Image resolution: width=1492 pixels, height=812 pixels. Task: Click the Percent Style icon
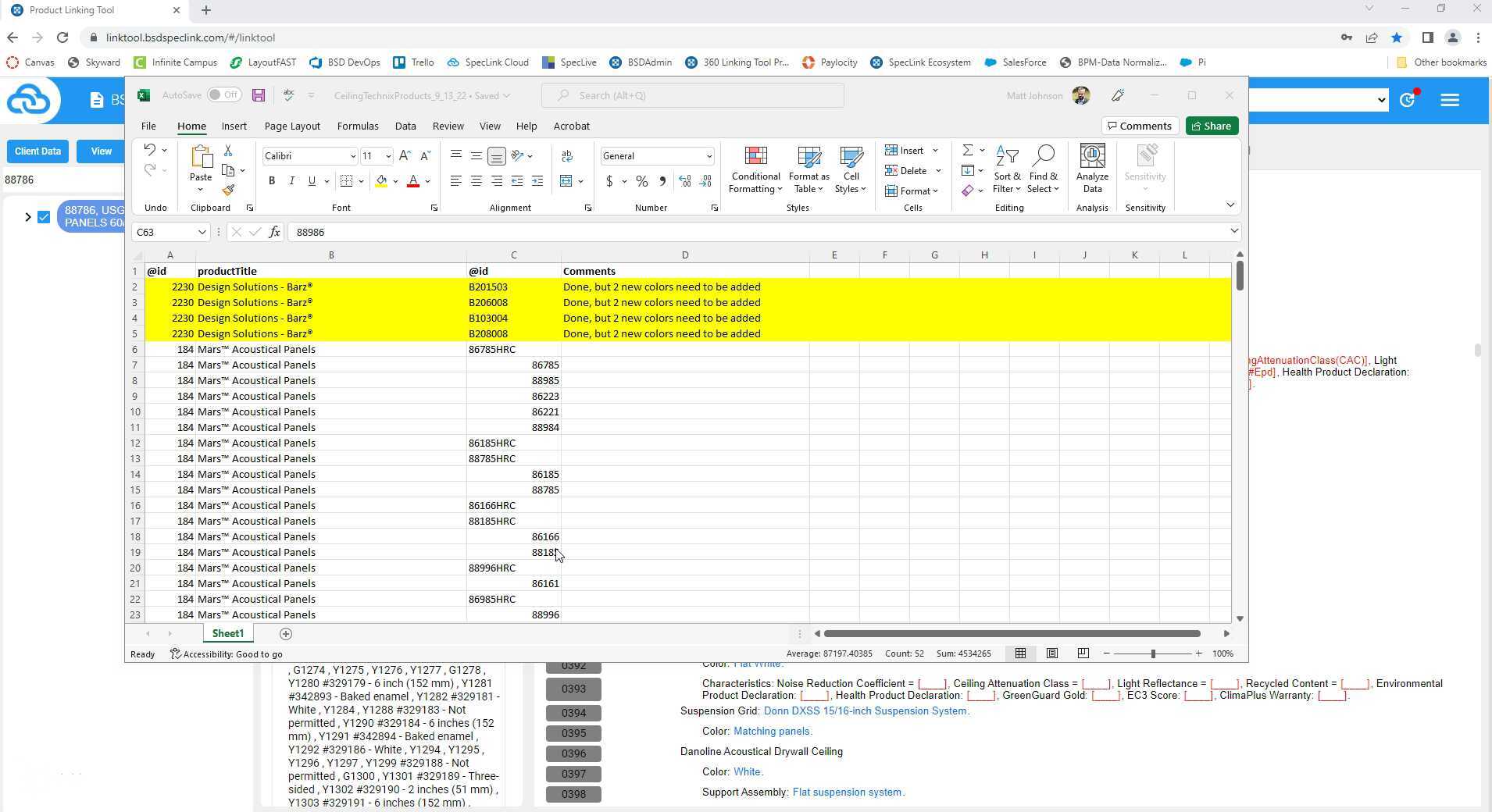641,181
